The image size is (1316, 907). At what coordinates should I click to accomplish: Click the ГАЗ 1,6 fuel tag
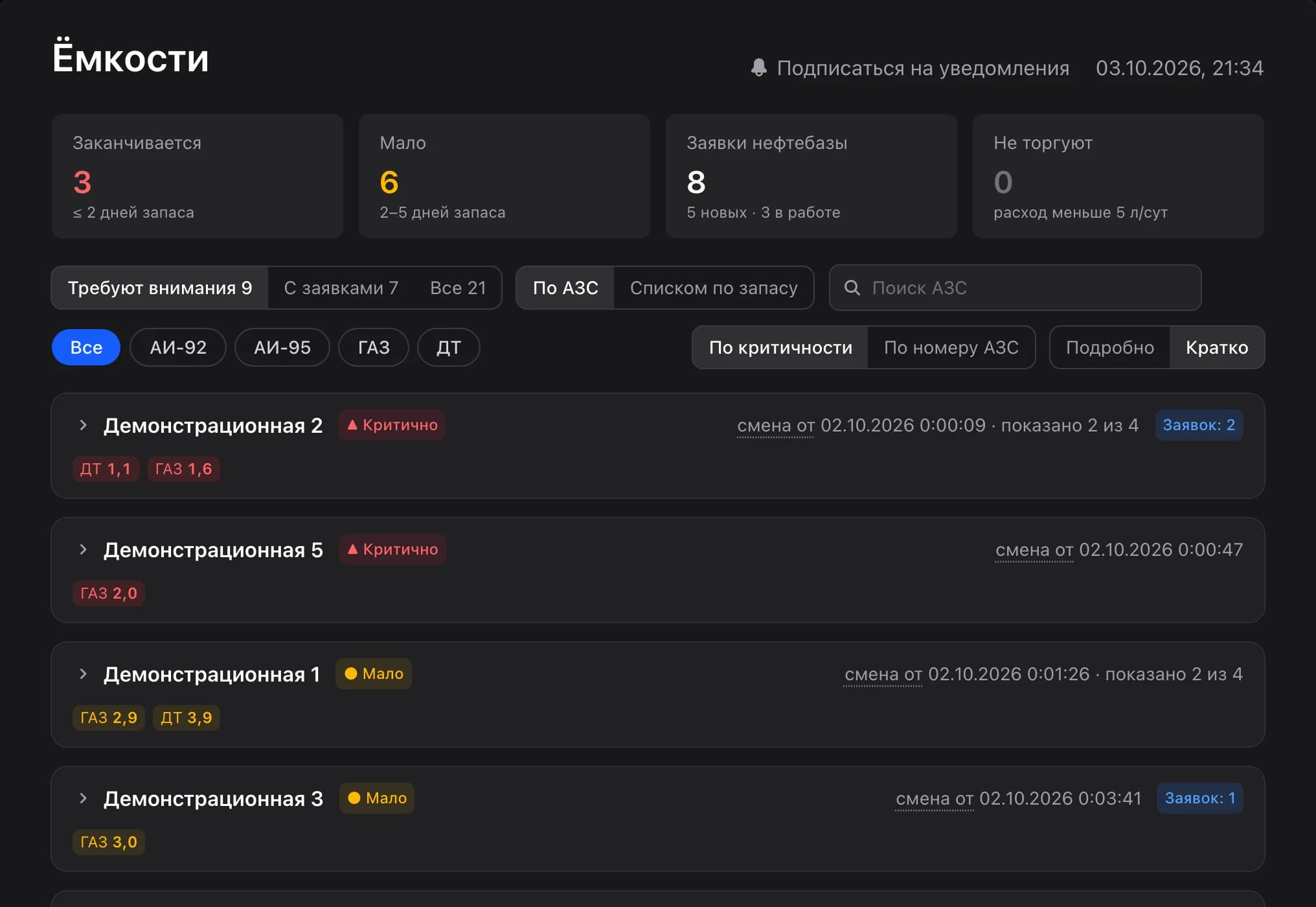point(184,469)
